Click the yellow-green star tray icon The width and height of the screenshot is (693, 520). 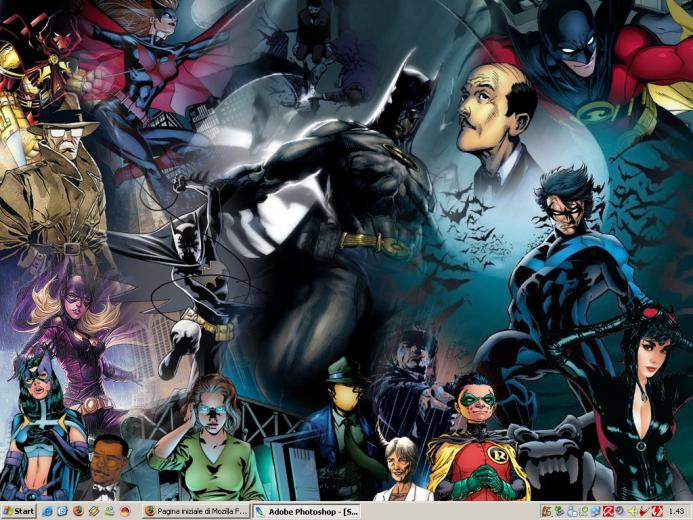pyautogui.click(x=632, y=512)
